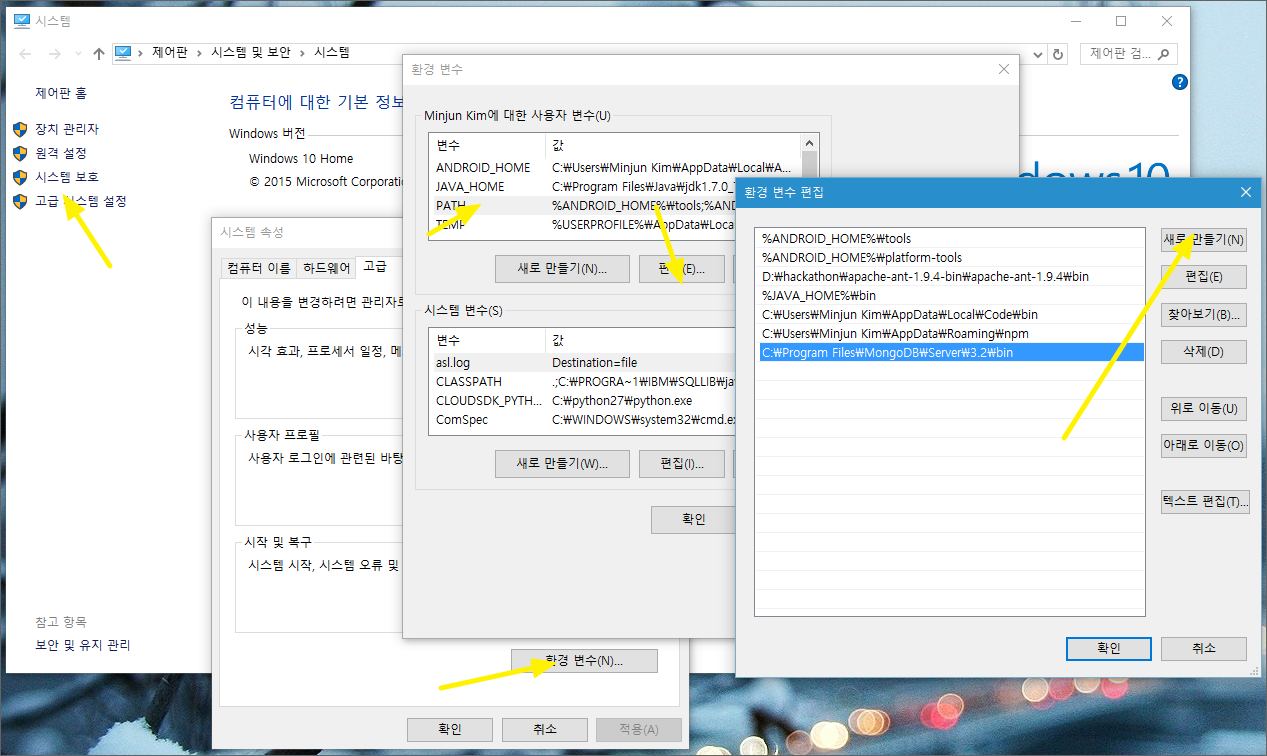This screenshot has height=756, width=1267.
Task: Open 원격 설정 from the left sidebar
Action: pos(62,152)
